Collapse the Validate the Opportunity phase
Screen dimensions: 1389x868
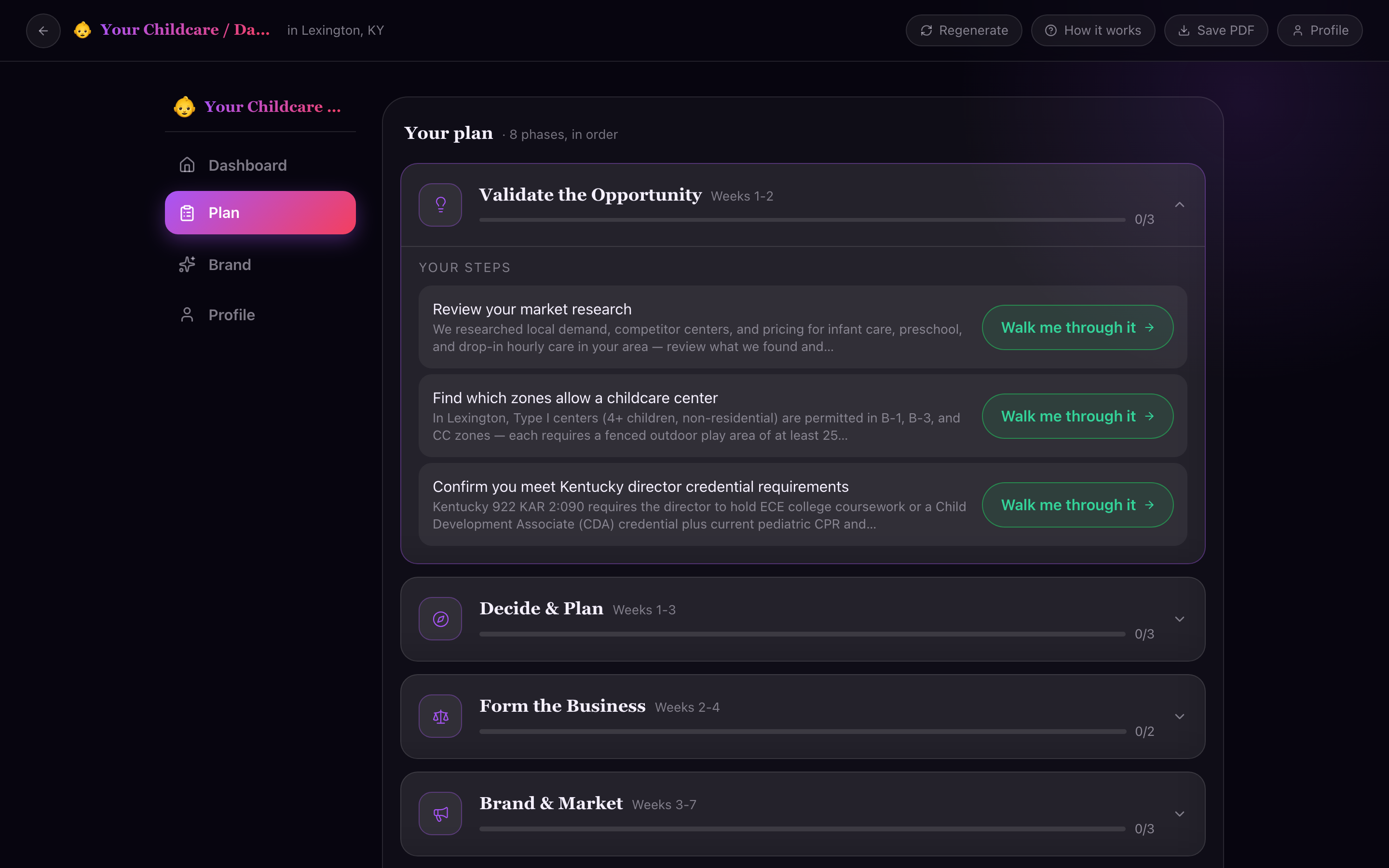click(1180, 205)
